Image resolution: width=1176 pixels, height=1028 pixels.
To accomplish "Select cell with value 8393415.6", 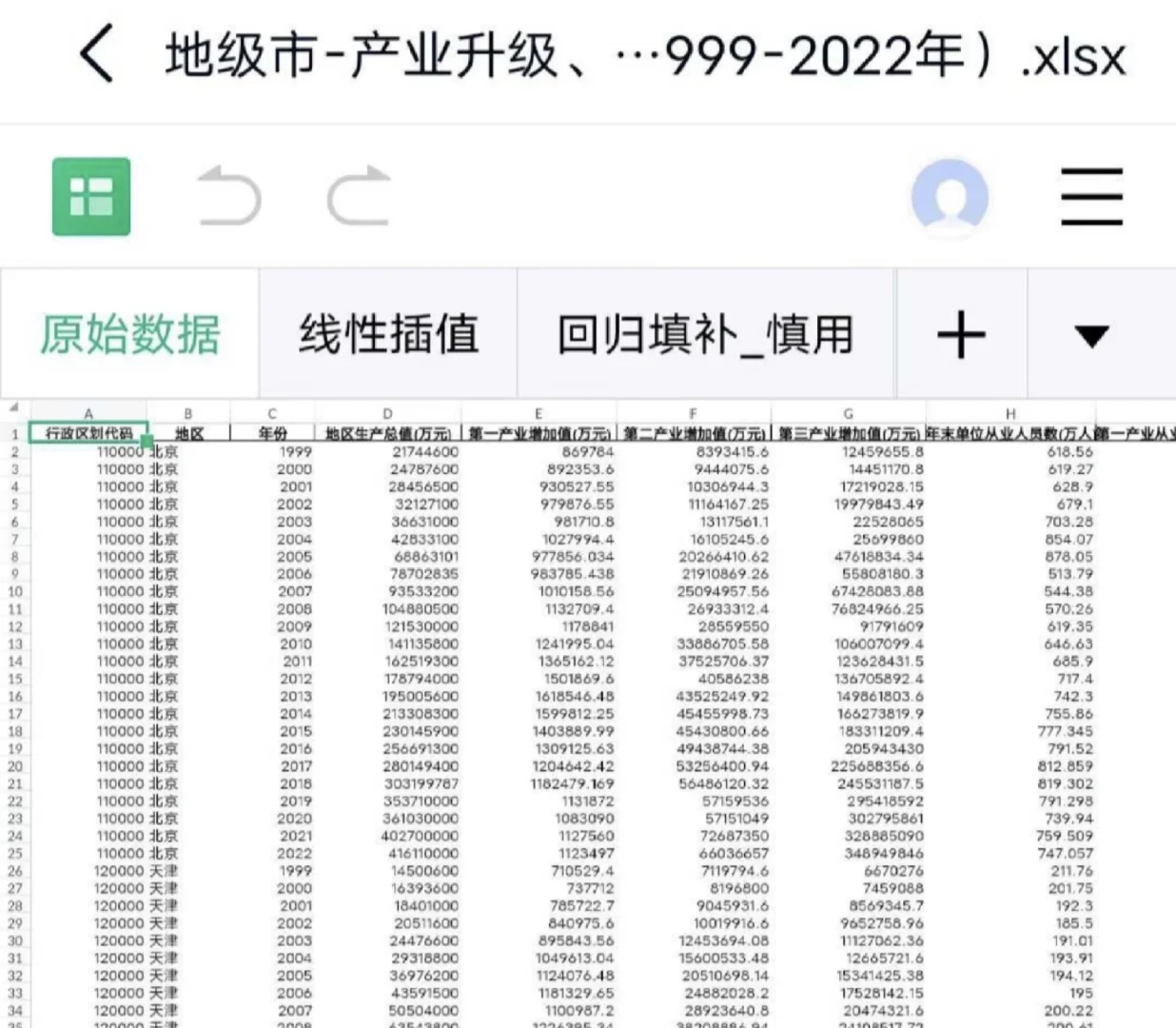I will tap(694, 451).
